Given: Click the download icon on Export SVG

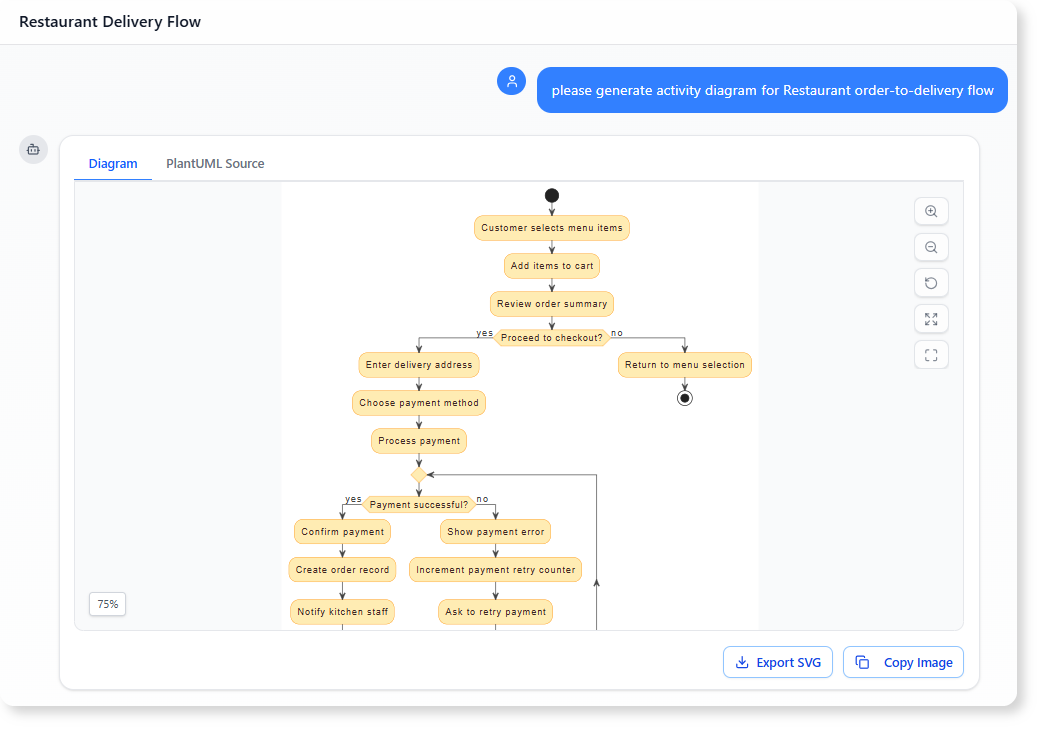Looking at the screenshot, I should click(743, 662).
